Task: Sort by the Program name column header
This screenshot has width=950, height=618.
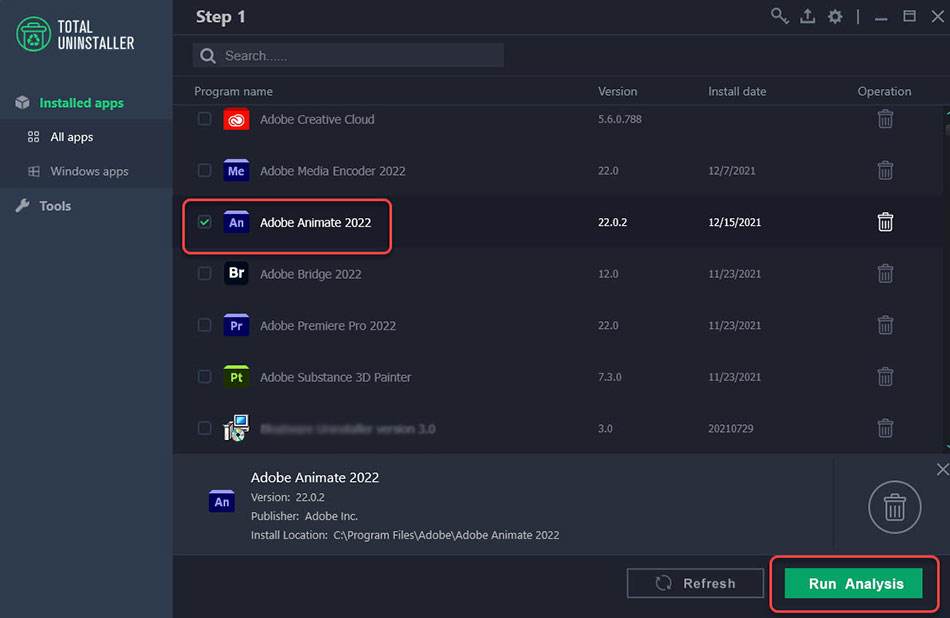Action: [x=233, y=91]
